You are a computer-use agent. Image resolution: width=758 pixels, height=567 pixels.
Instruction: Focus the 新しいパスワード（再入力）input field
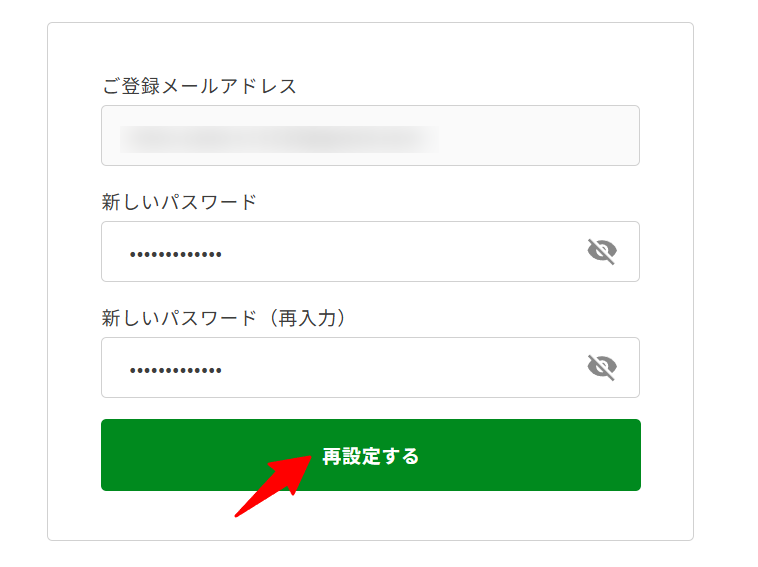pos(370,367)
